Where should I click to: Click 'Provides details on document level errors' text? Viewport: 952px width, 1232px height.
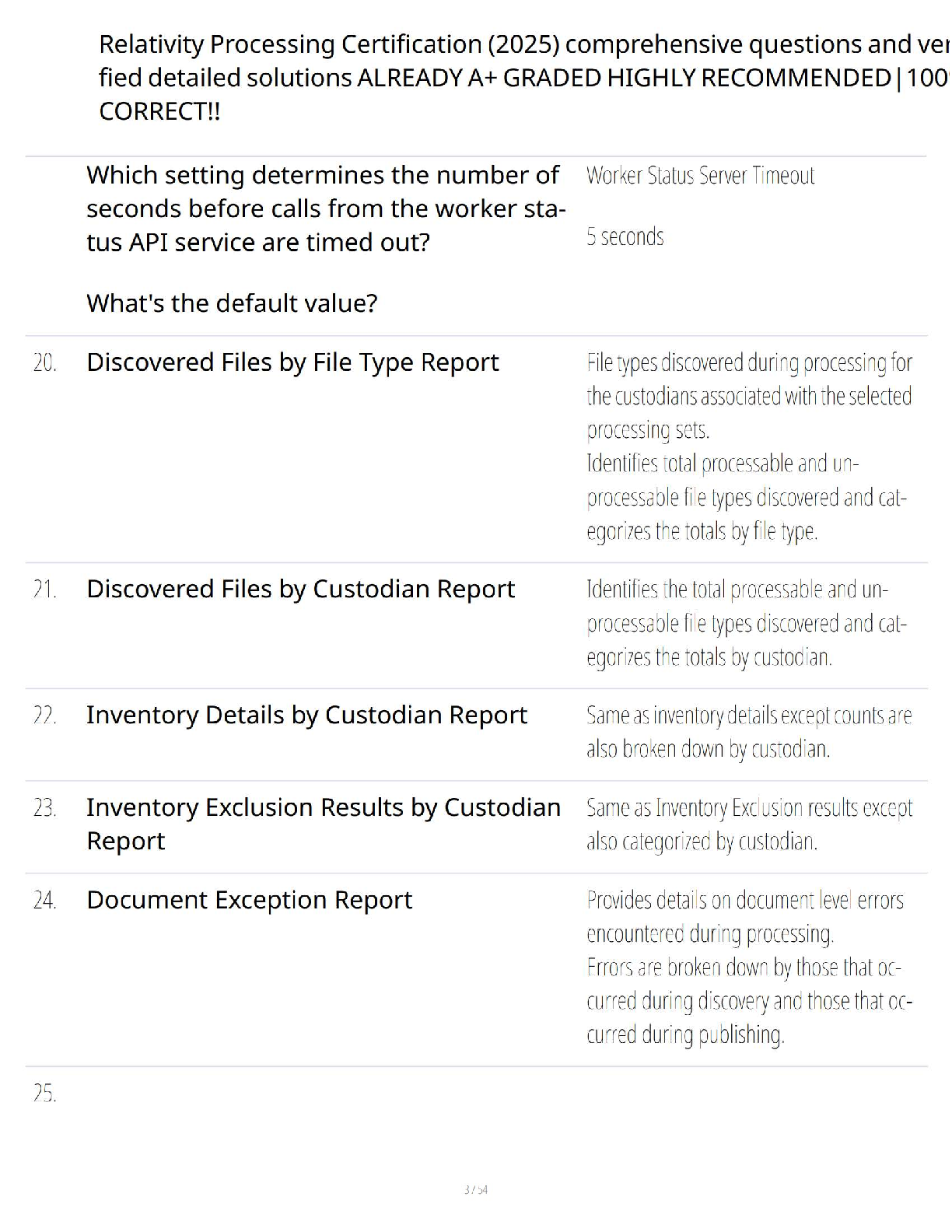click(744, 901)
